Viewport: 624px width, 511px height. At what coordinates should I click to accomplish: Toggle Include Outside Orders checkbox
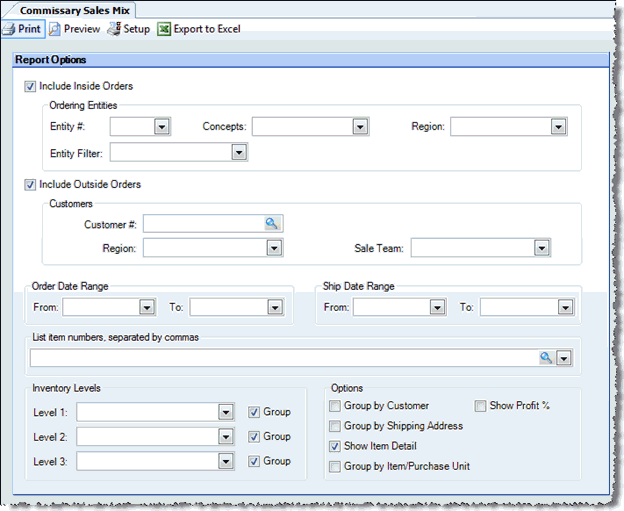click(x=30, y=185)
